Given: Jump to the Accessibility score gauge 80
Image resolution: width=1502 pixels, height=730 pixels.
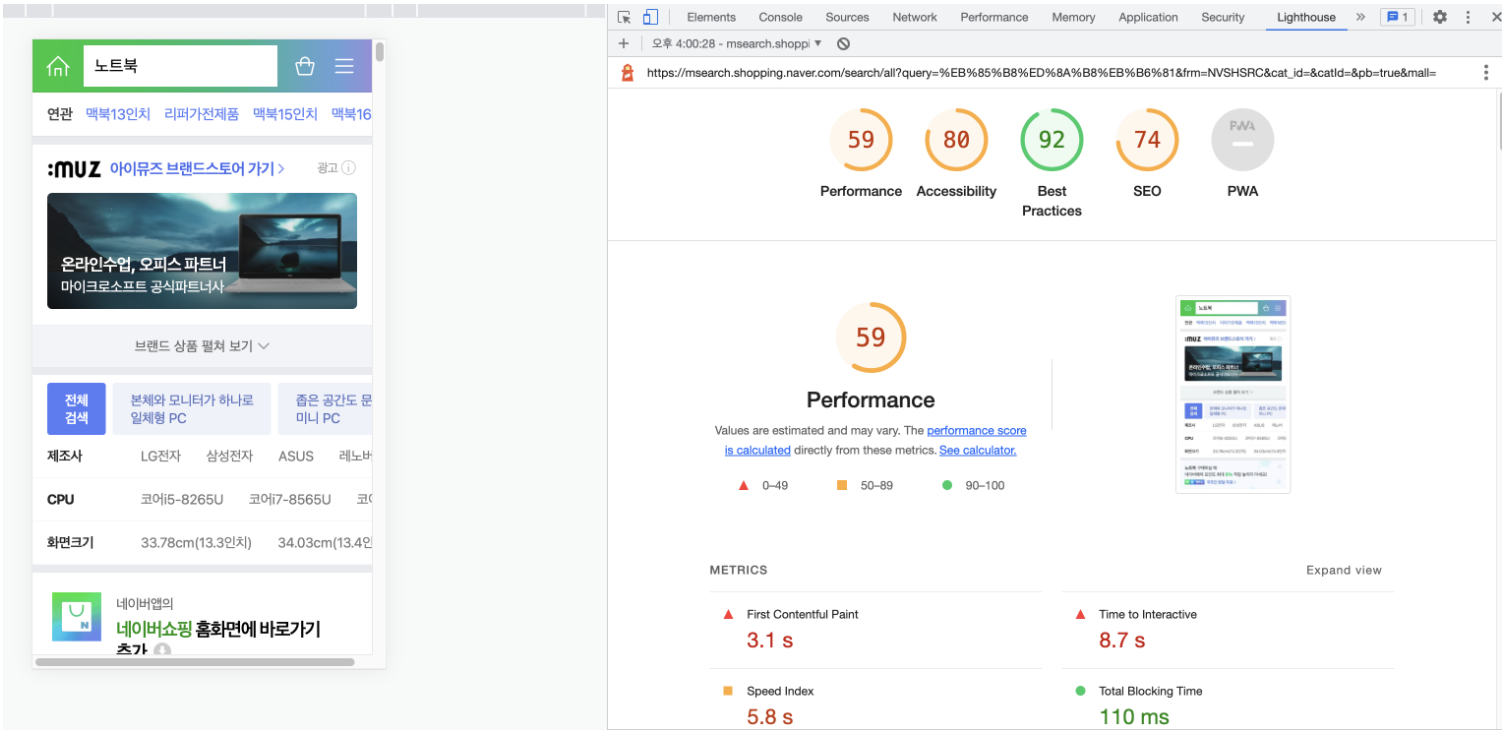Looking at the screenshot, I should coord(956,153).
